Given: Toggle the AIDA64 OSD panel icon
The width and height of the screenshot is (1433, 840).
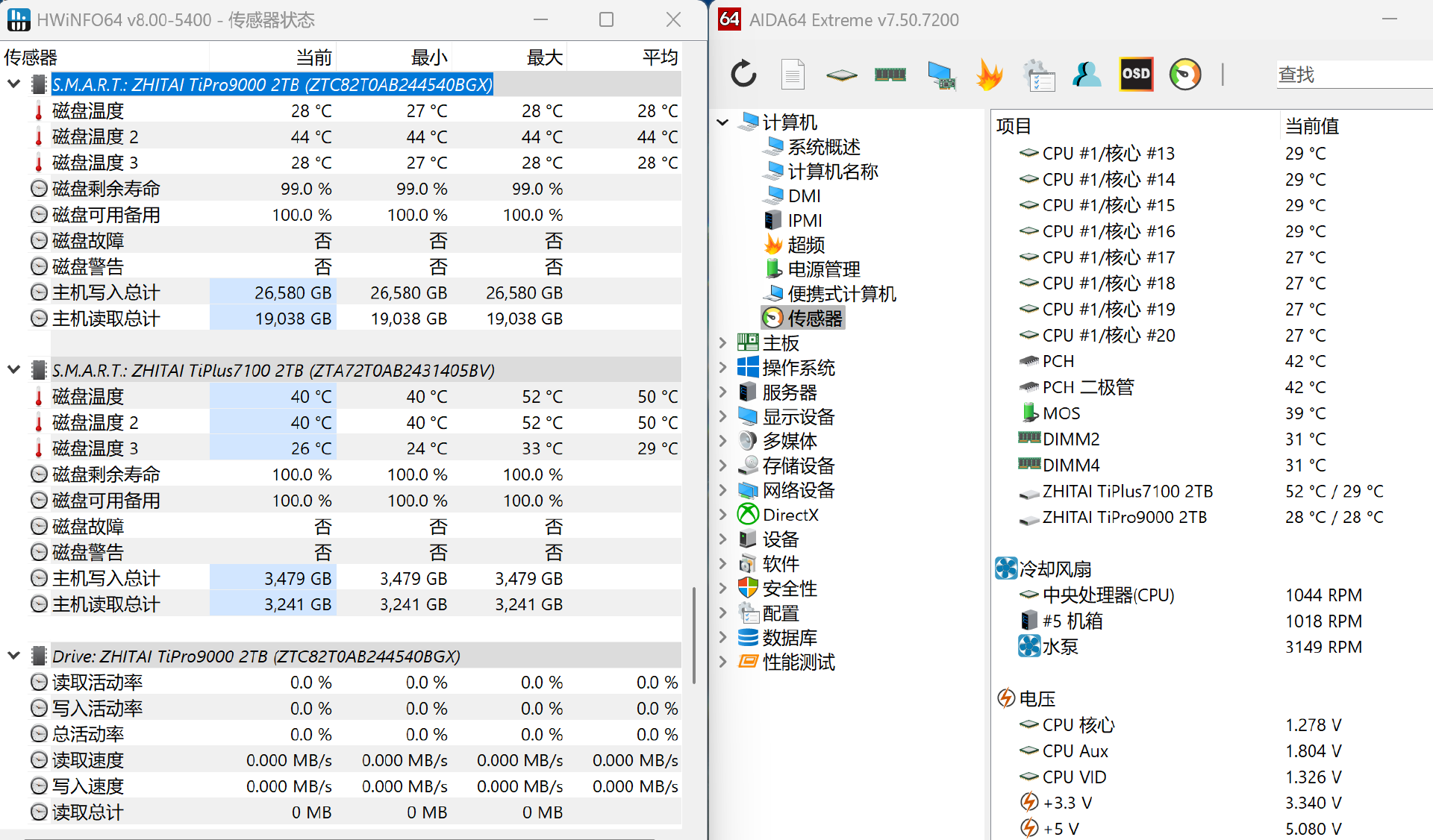Looking at the screenshot, I should point(1136,74).
